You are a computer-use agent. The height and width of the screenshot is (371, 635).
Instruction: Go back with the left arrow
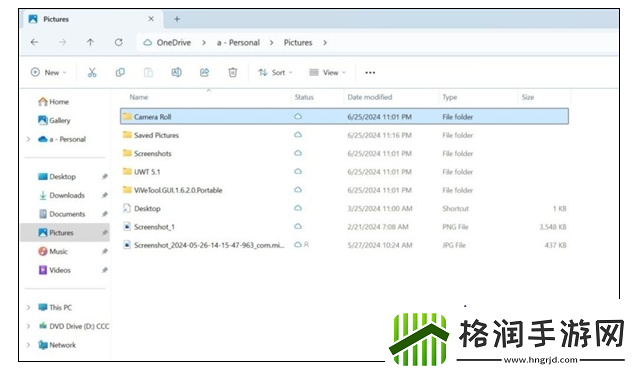(x=34, y=42)
